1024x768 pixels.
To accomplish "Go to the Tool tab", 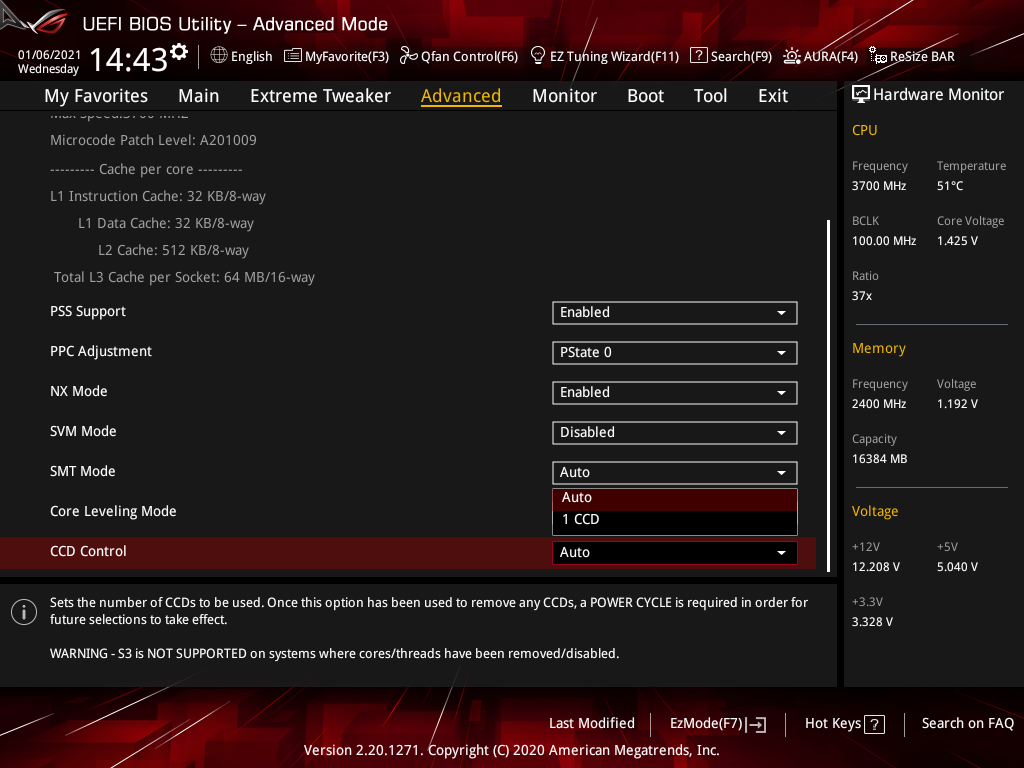I will [710, 96].
